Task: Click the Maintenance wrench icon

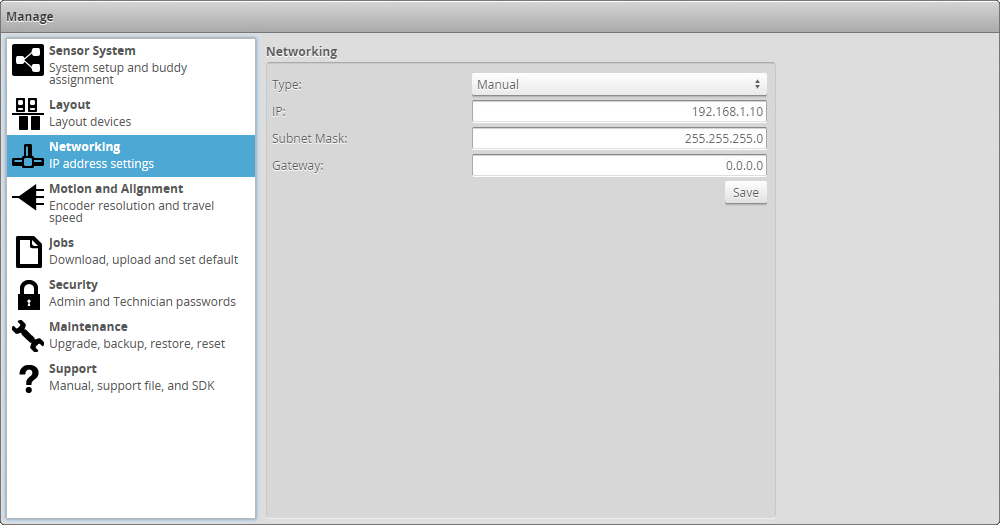Action: [x=28, y=336]
